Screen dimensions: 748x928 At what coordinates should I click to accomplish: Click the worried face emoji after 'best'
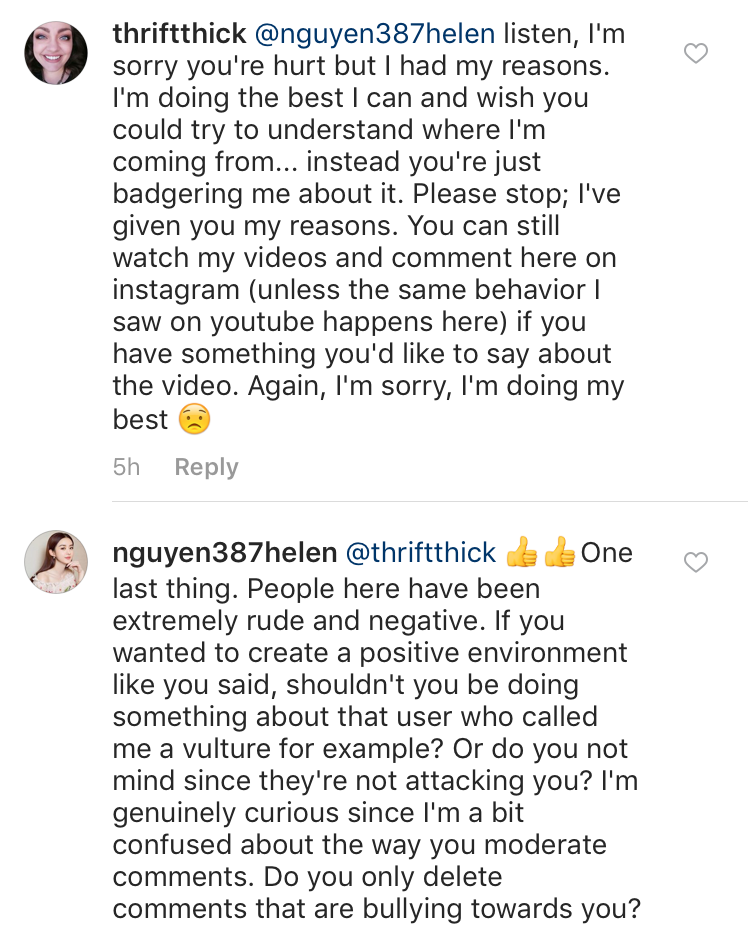pos(195,419)
